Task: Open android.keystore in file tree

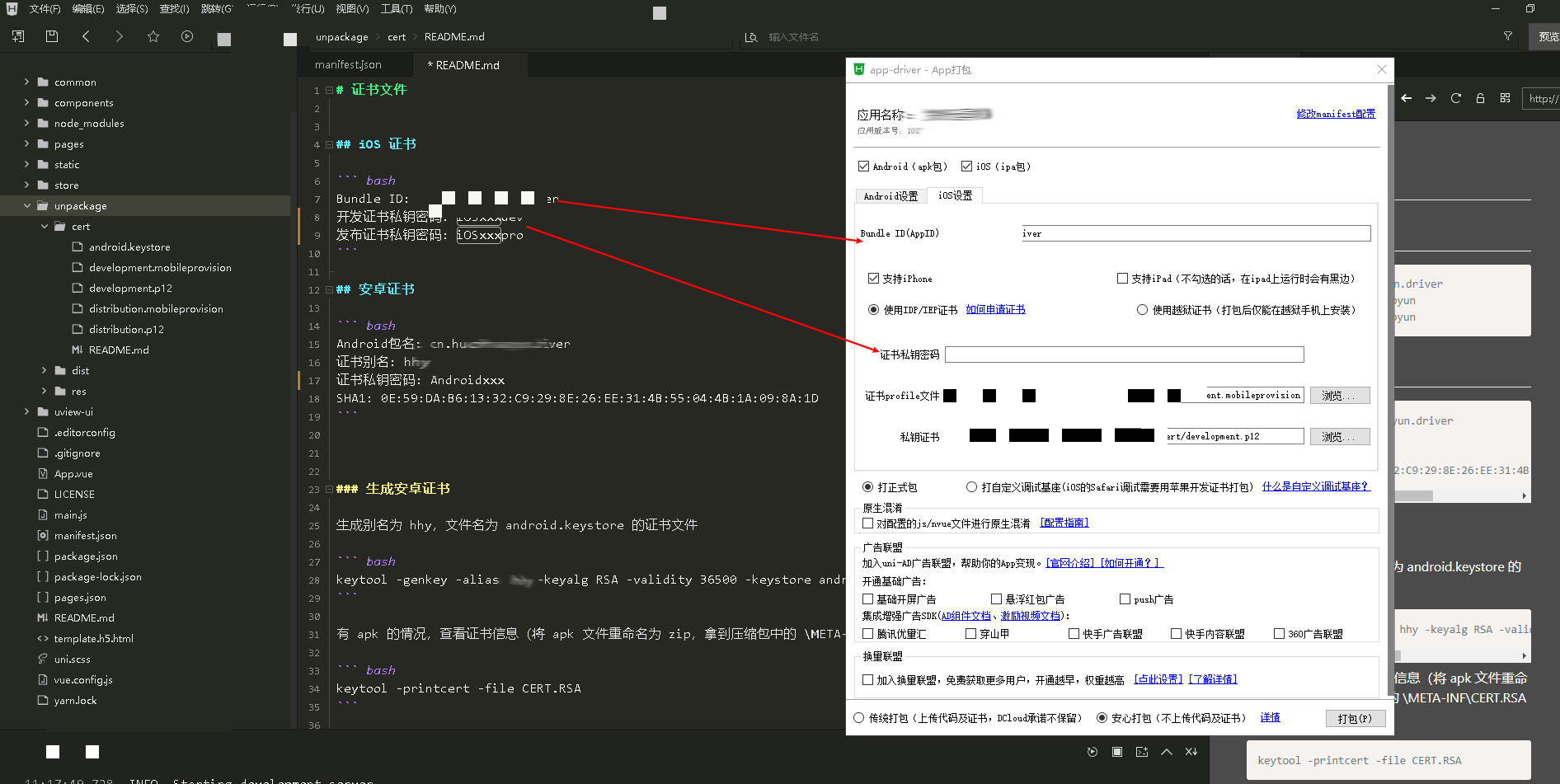Action: coord(129,247)
